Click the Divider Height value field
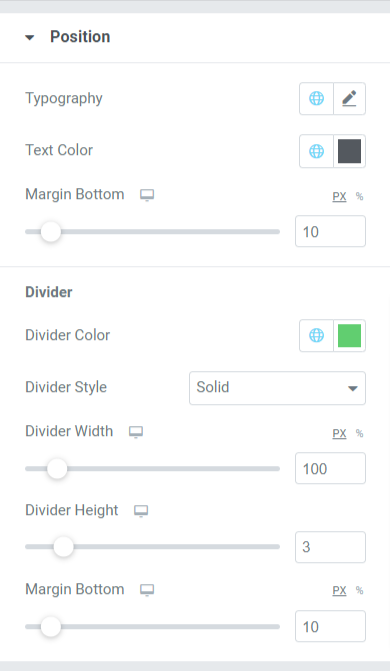Image resolution: width=390 pixels, height=671 pixels. point(330,547)
